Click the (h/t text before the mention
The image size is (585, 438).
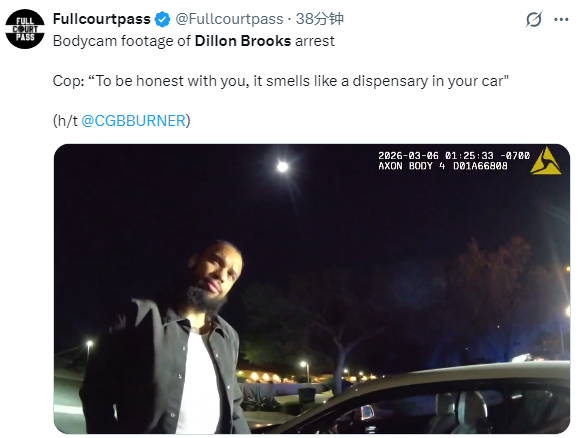point(65,121)
